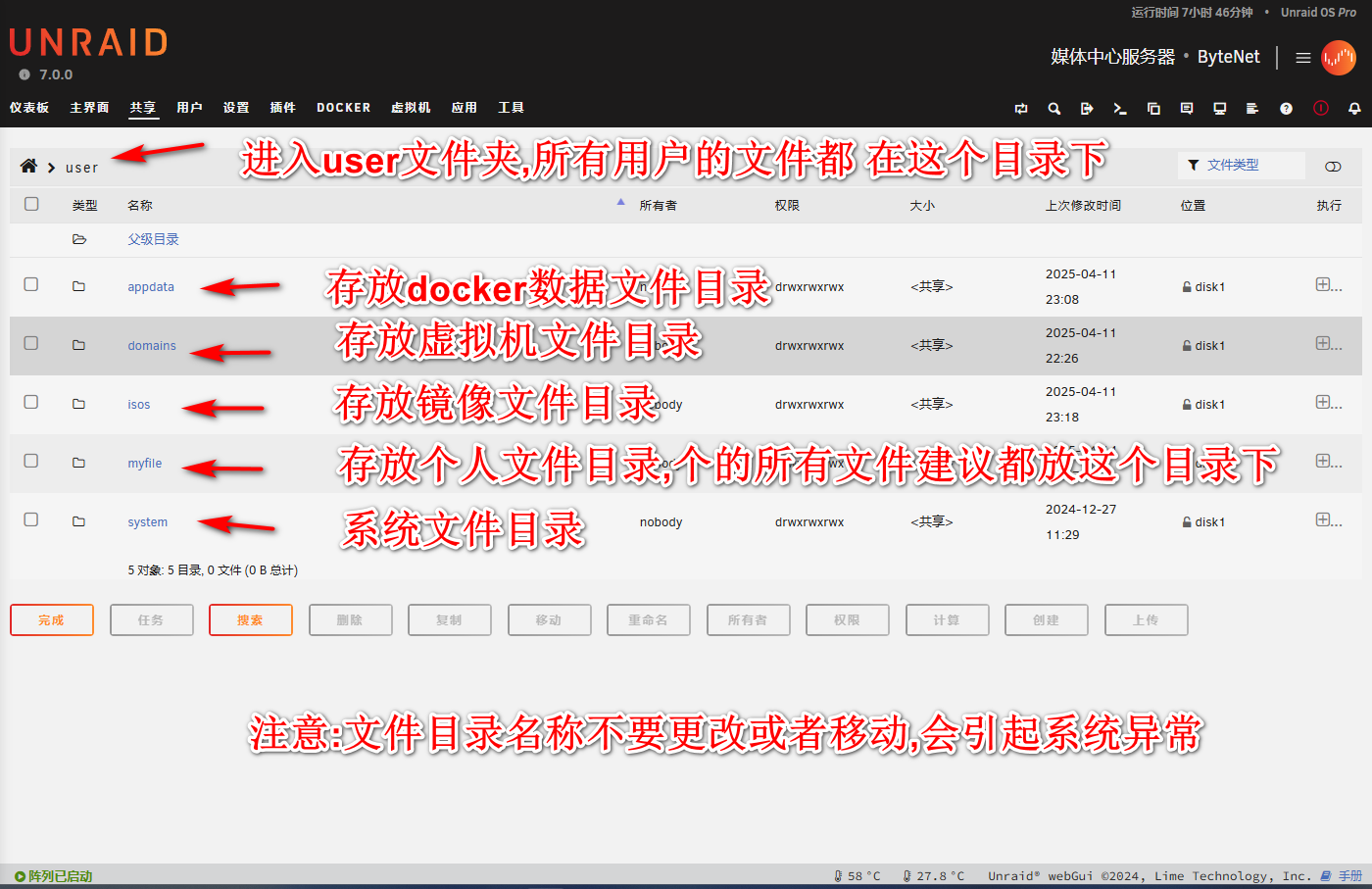Open the notifications bell icon
The height and width of the screenshot is (889, 1372).
pyautogui.click(x=1354, y=109)
